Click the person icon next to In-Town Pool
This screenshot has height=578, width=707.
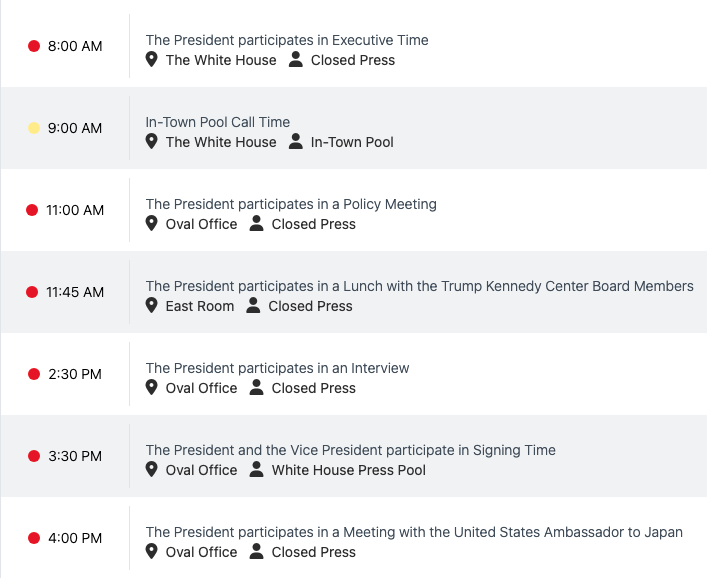point(295,142)
